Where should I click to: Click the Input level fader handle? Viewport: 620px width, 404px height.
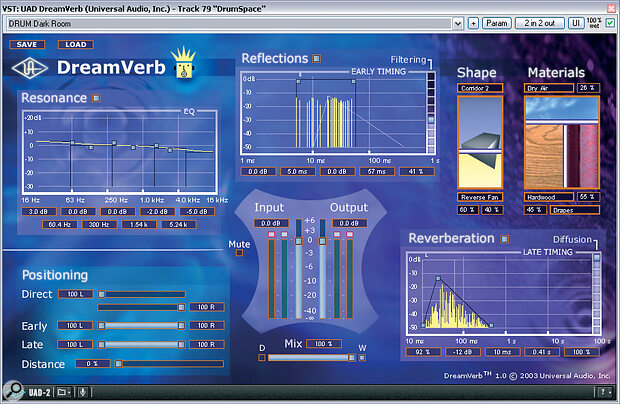(299, 241)
